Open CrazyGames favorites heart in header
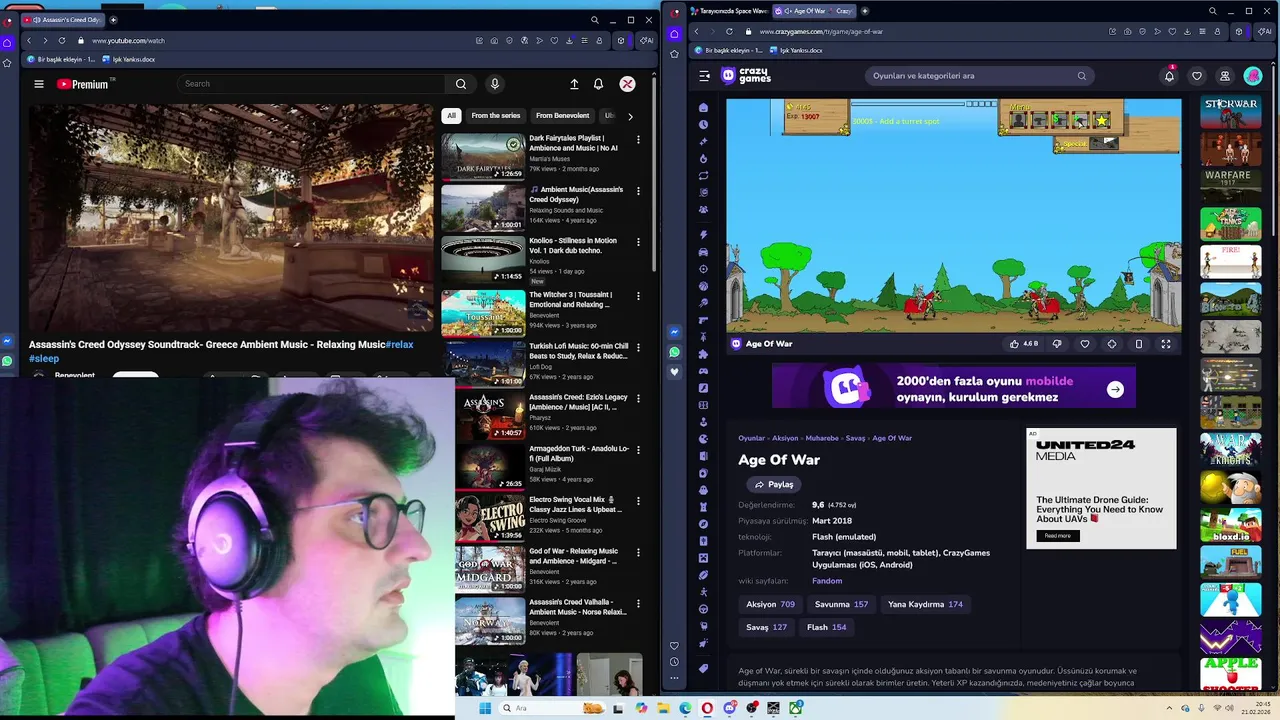1280x720 pixels. 1197,76
